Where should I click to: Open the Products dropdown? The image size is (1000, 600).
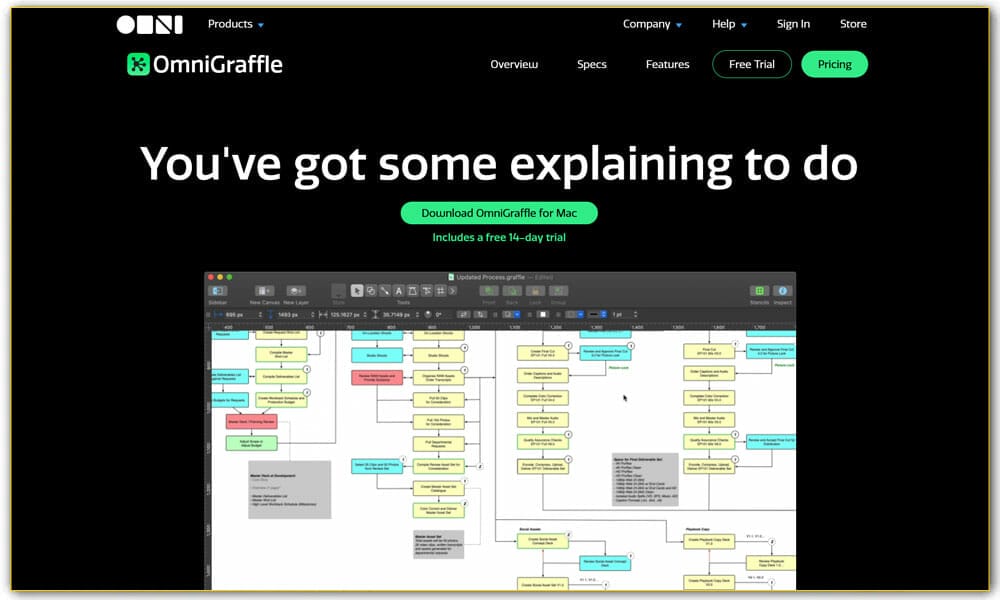[231, 24]
